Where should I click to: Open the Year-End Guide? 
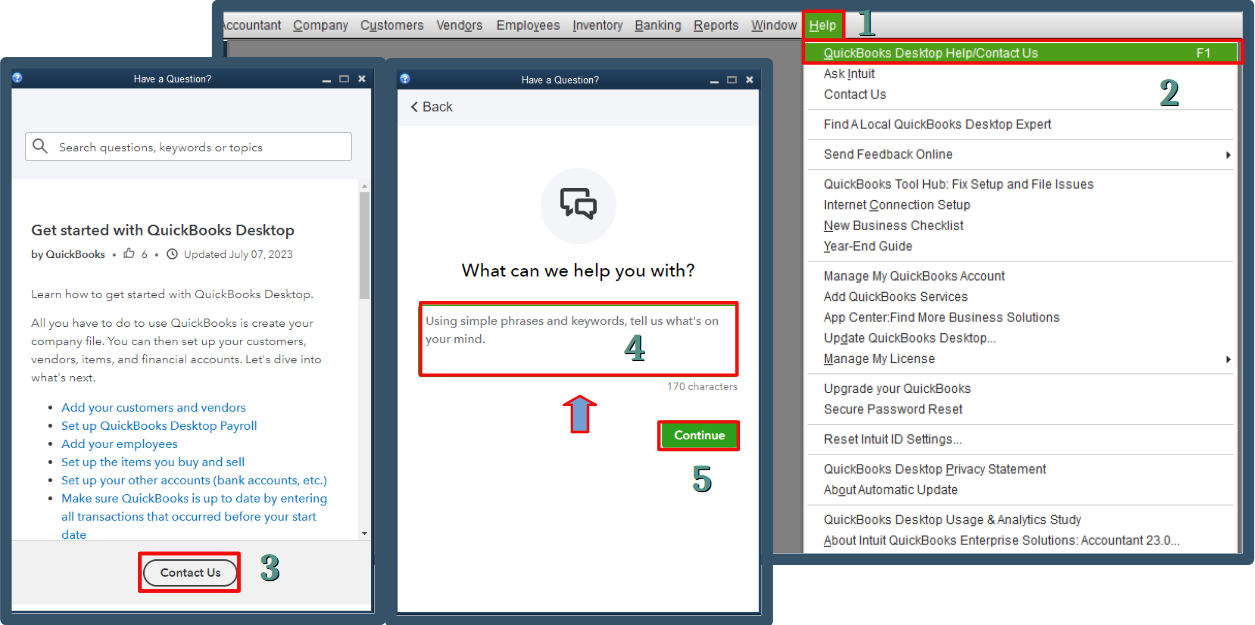(868, 246)
